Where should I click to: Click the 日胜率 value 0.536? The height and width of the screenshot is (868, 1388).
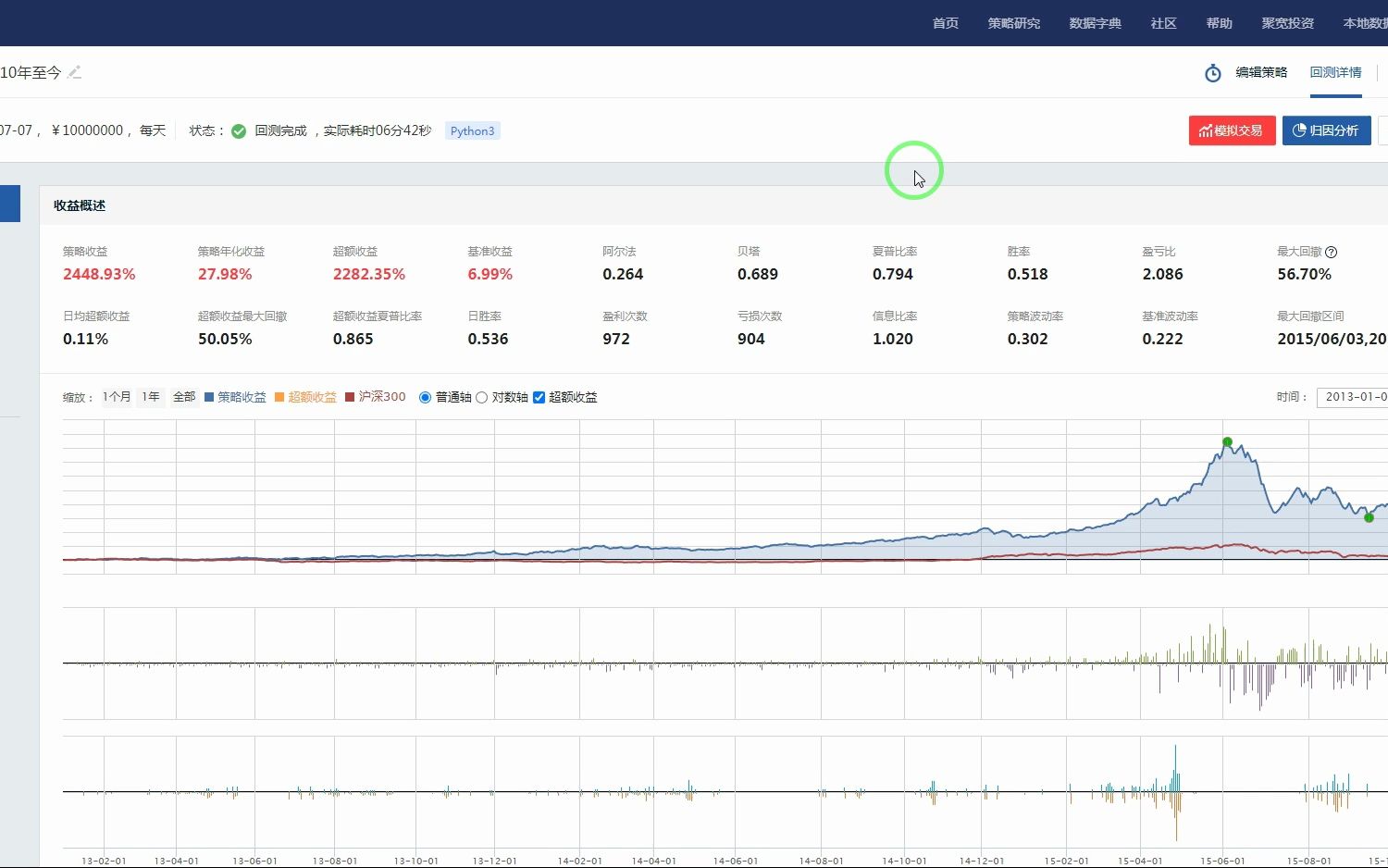pyautogui.click(x=488, y=339)
